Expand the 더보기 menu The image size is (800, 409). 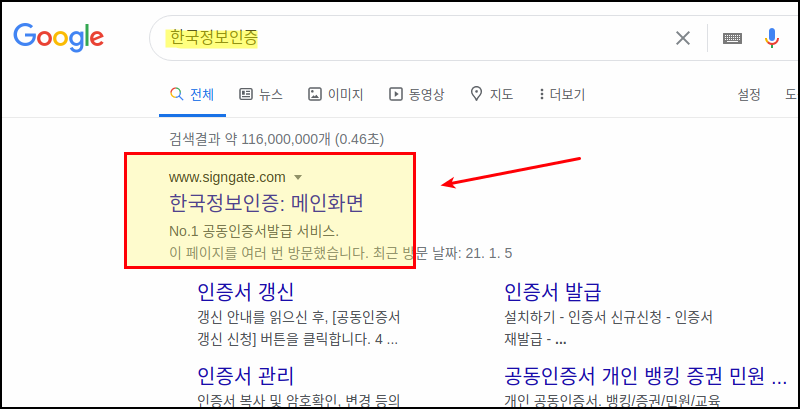click(562, 94)
